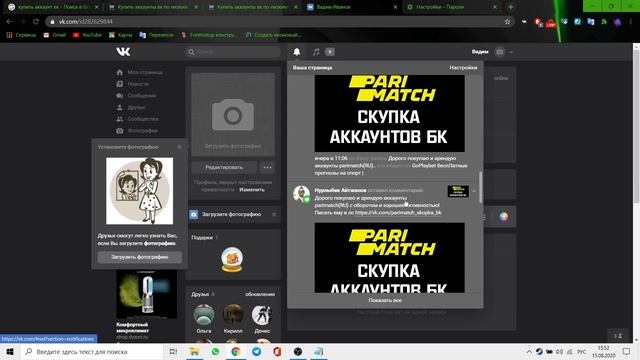Open notifications bell icon in VK header
Viewport: 640px width, 360px height.
point(297,52)
